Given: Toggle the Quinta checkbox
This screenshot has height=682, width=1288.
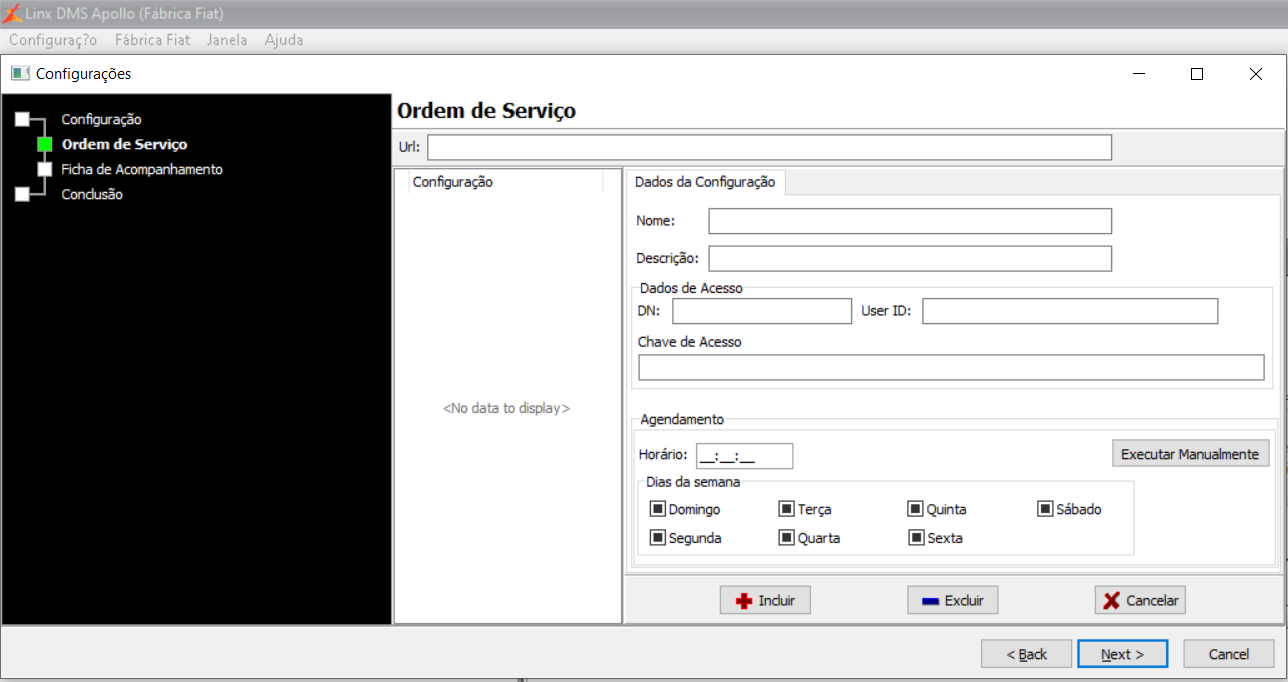Looking at the screenshot, I should (x=916, y=509).
